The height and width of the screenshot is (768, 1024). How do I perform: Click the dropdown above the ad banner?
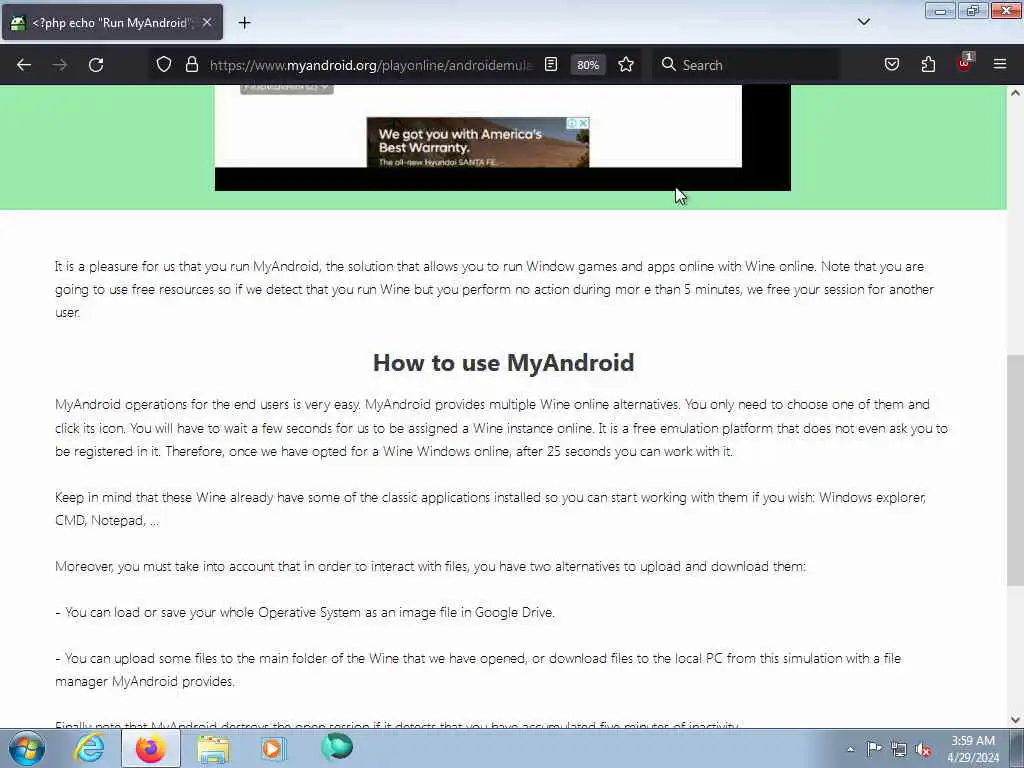(x=287, y=88)
